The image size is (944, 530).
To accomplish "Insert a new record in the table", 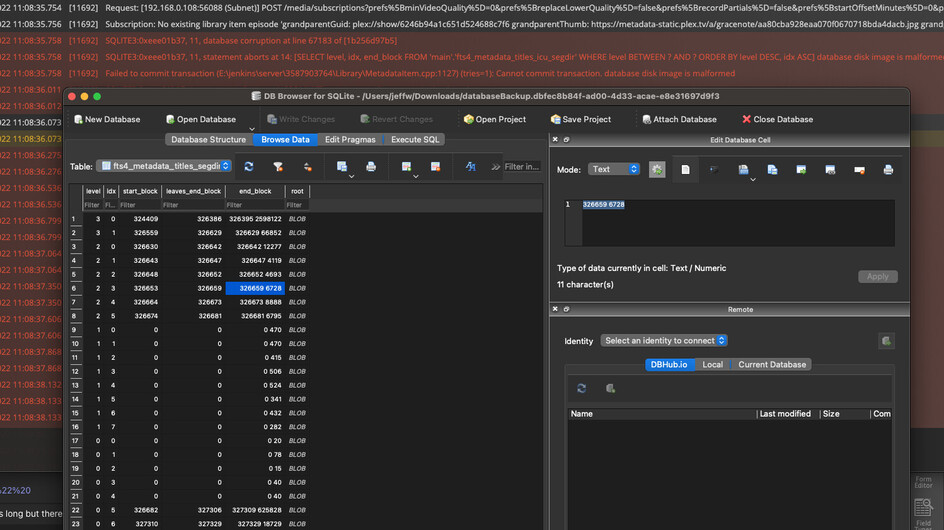I will 406,167.
